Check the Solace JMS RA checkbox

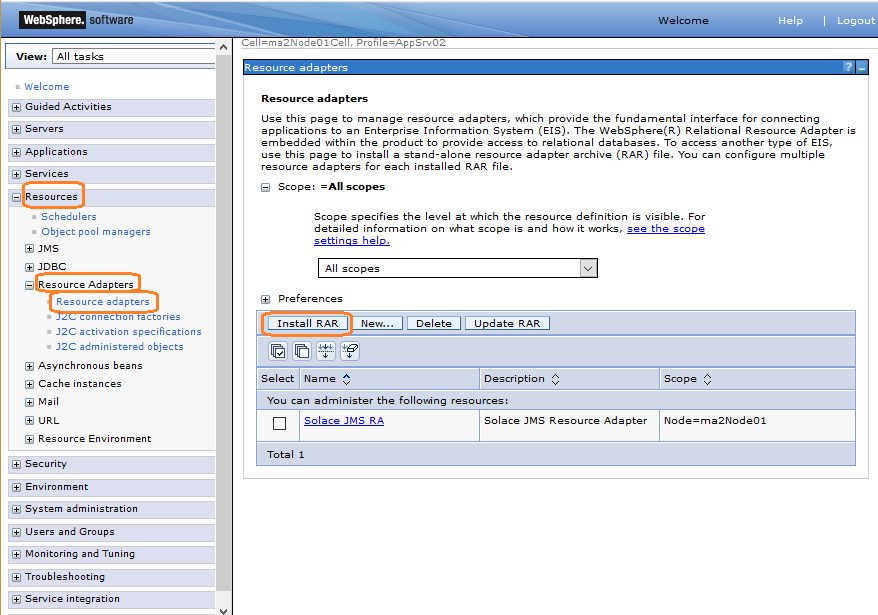coord(279,424)
